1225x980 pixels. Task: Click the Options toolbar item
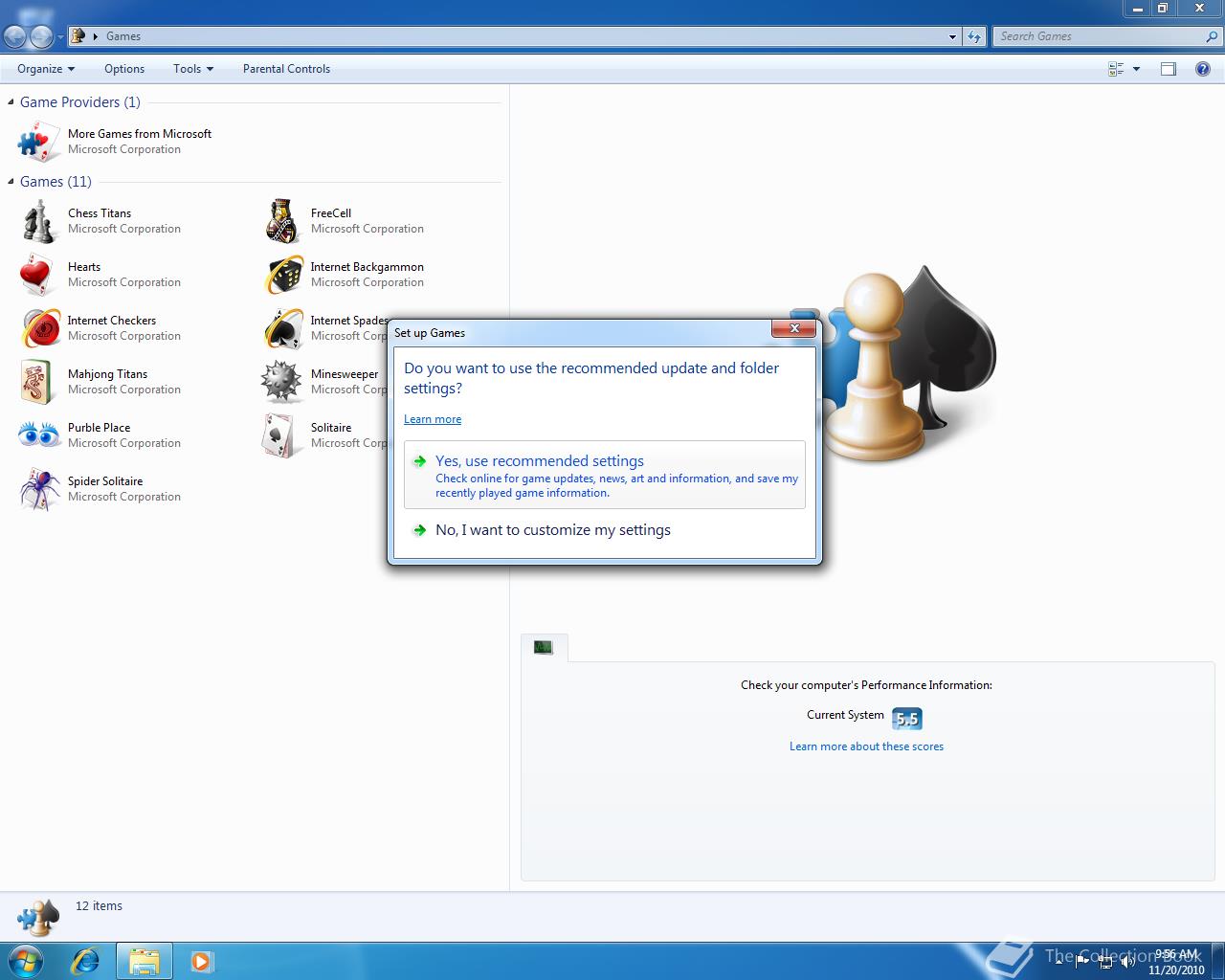124,69
